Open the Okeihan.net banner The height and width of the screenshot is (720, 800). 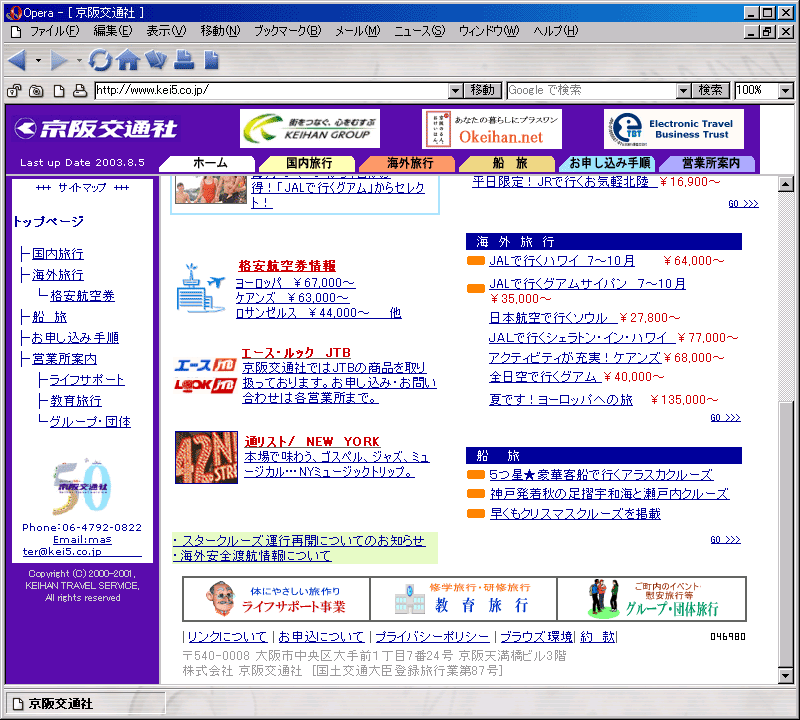click(492, 129)
